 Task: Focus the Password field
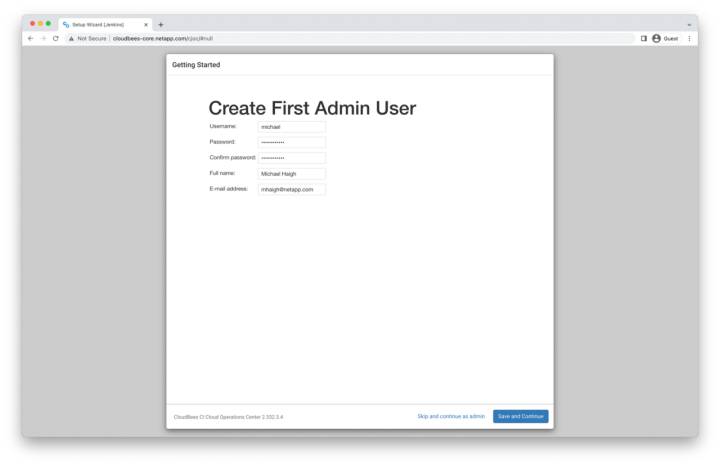(291, 142)
